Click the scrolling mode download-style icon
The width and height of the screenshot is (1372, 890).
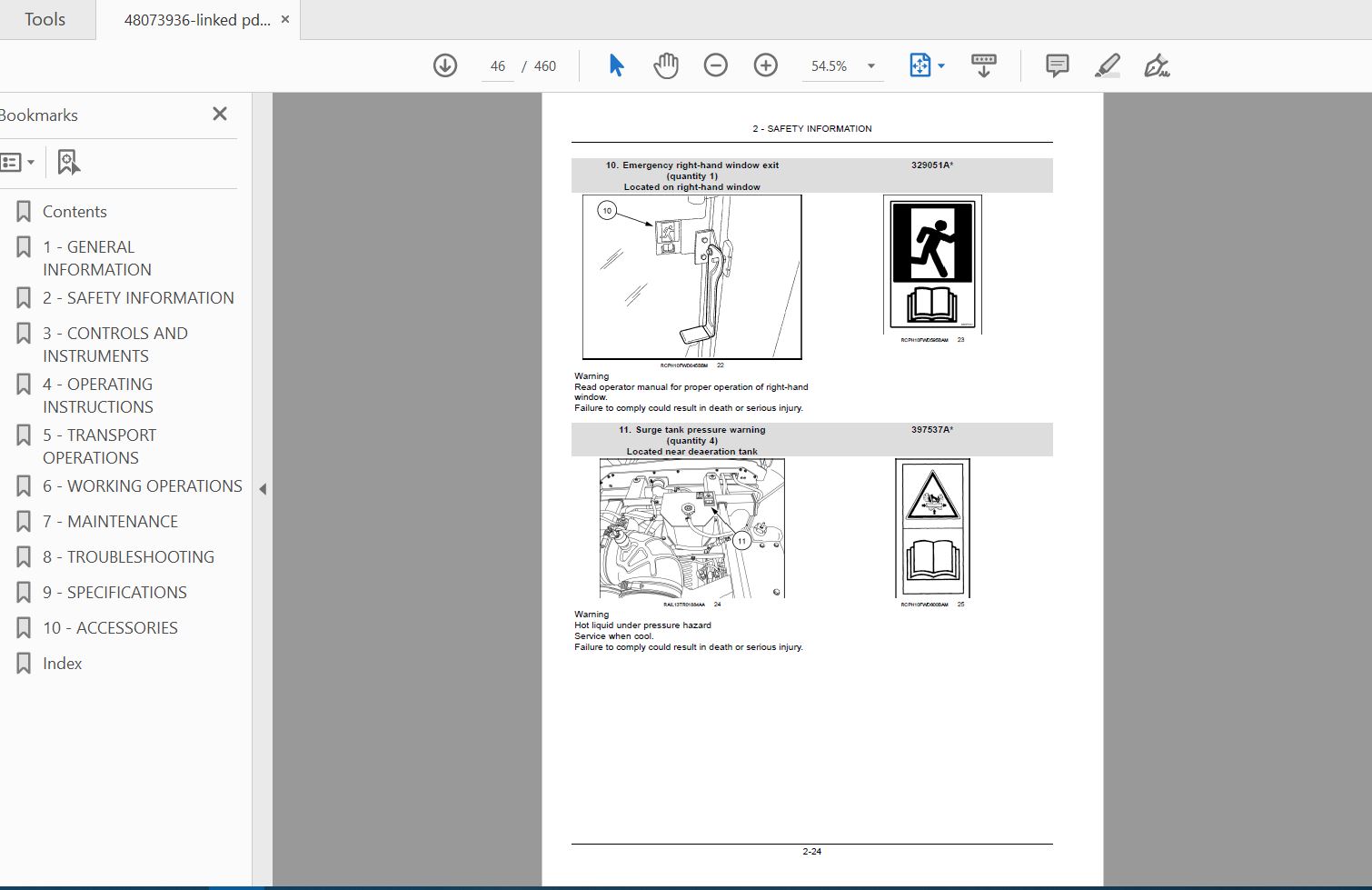tap(983, 65)
